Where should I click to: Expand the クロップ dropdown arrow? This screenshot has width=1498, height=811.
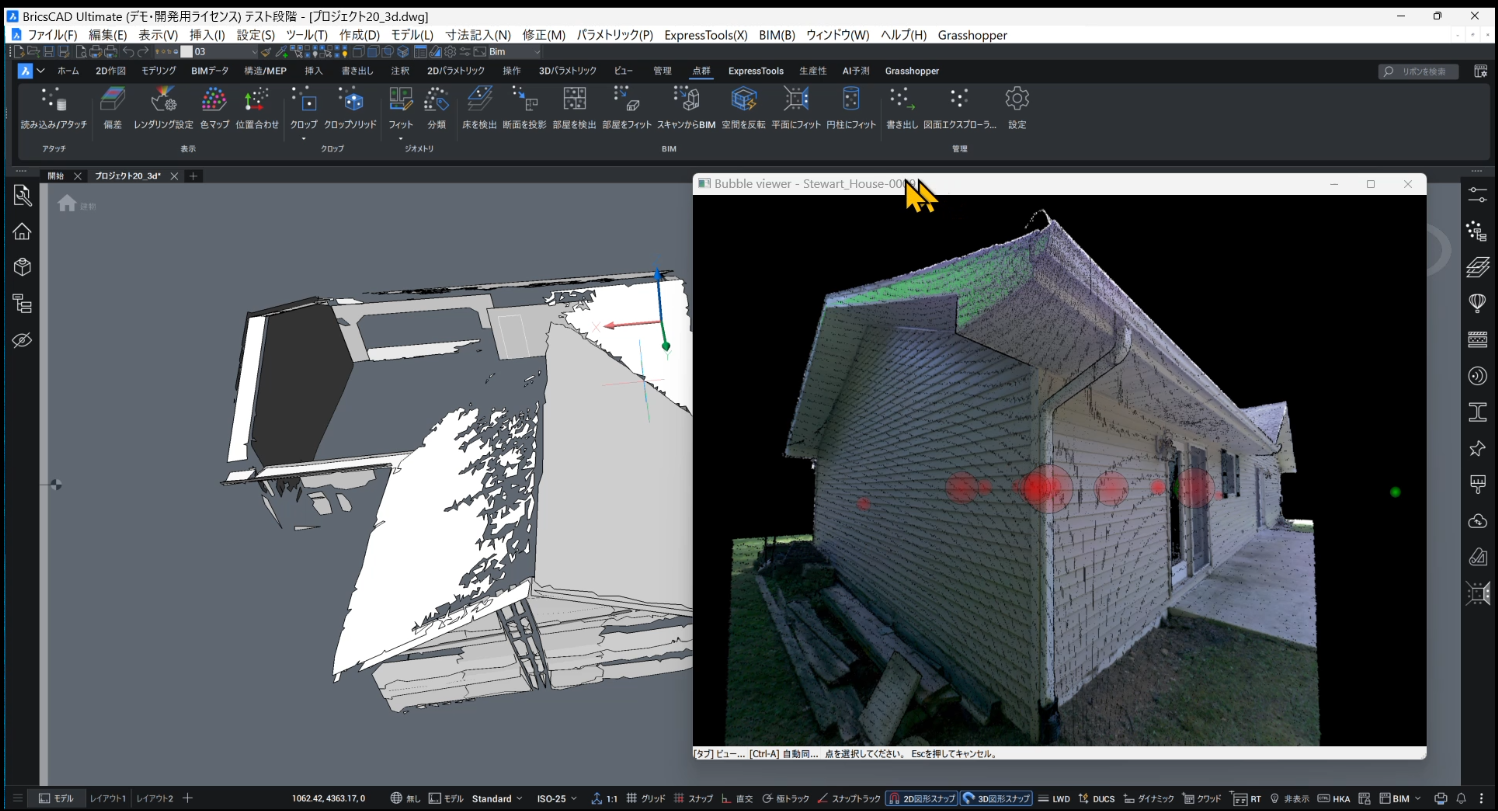(x=304, y=138)
